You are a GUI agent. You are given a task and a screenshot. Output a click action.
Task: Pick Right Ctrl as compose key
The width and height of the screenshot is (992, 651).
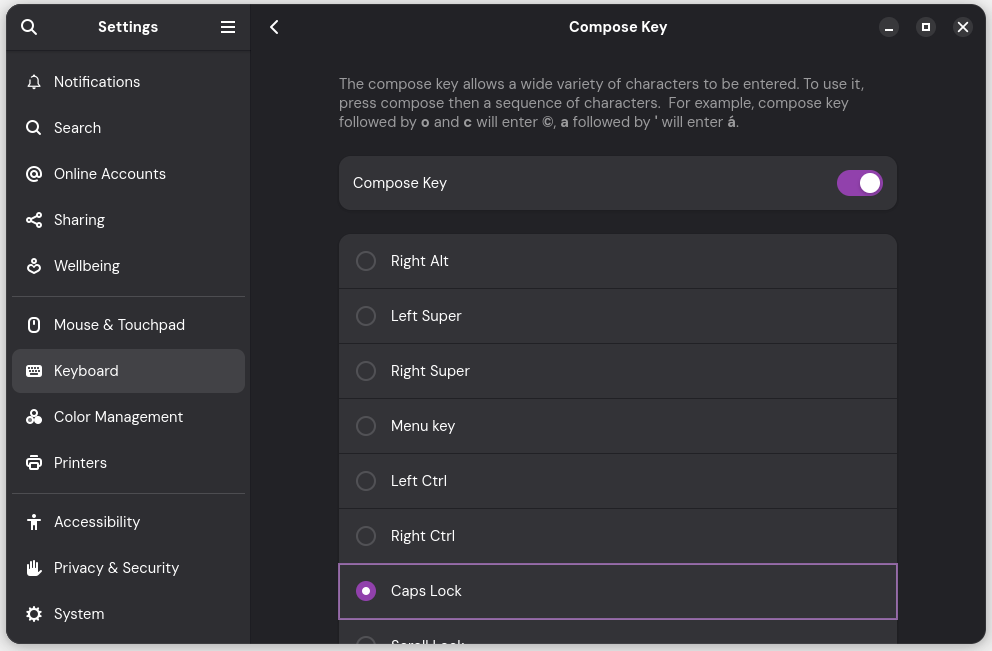coord(366,536)
